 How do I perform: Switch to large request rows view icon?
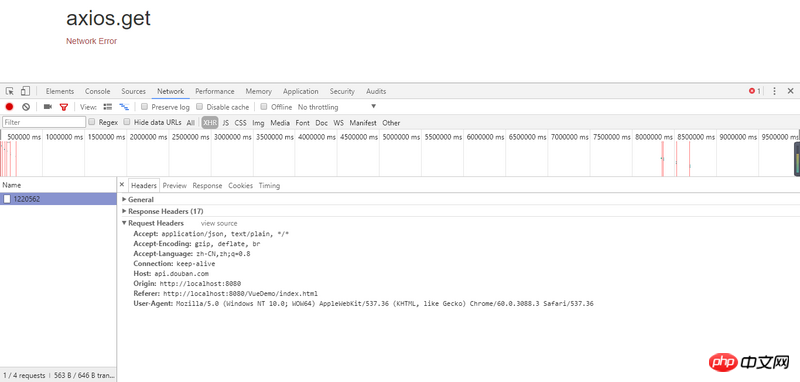(x=108, y=107)
